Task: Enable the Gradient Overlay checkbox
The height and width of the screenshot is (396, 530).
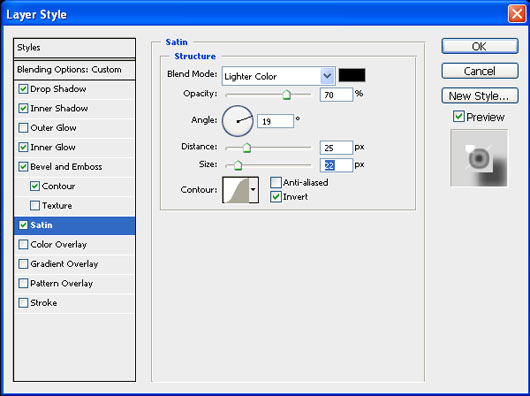Action: (23, 264)
